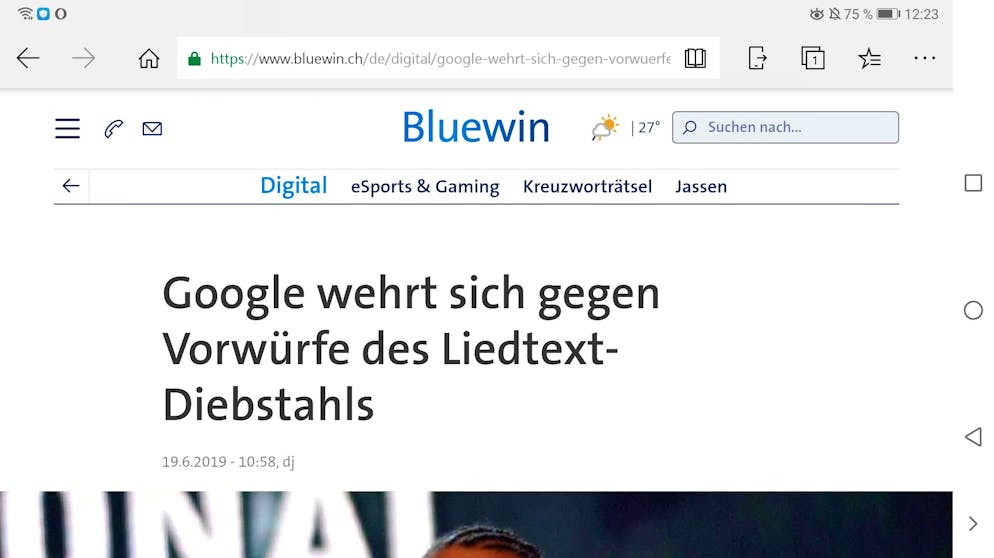The image size is (994, 558).
Task: Click the back arrow in category bar
Action: tap(71, 186)
